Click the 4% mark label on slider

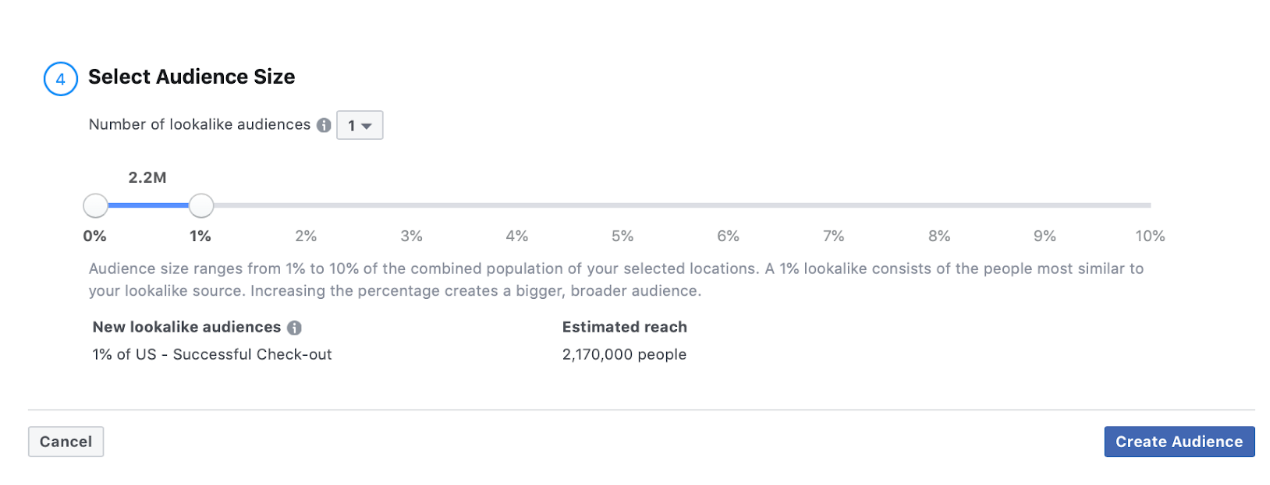coord(517,237)
